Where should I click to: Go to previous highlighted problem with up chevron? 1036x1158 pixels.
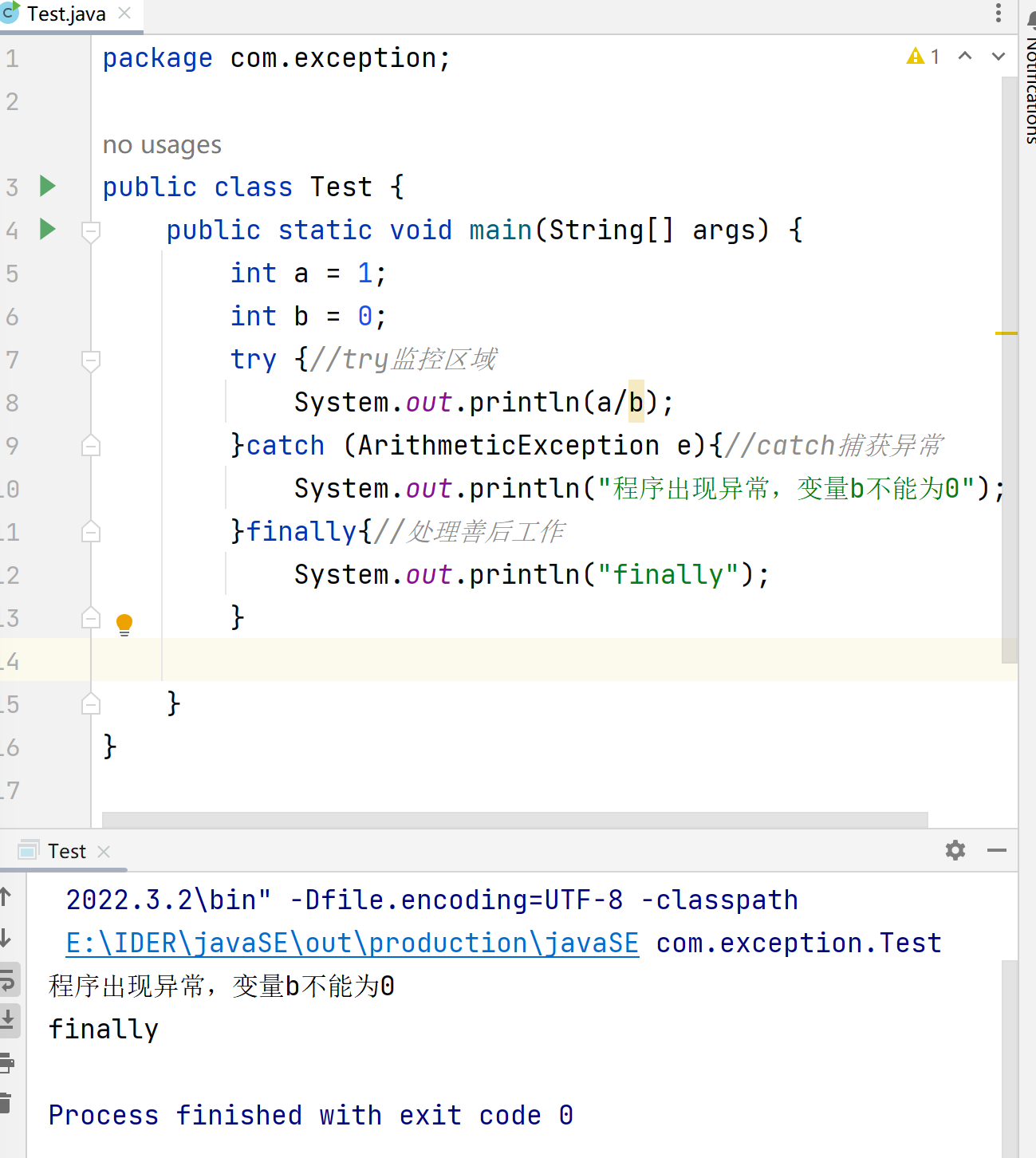click(965, 56)
